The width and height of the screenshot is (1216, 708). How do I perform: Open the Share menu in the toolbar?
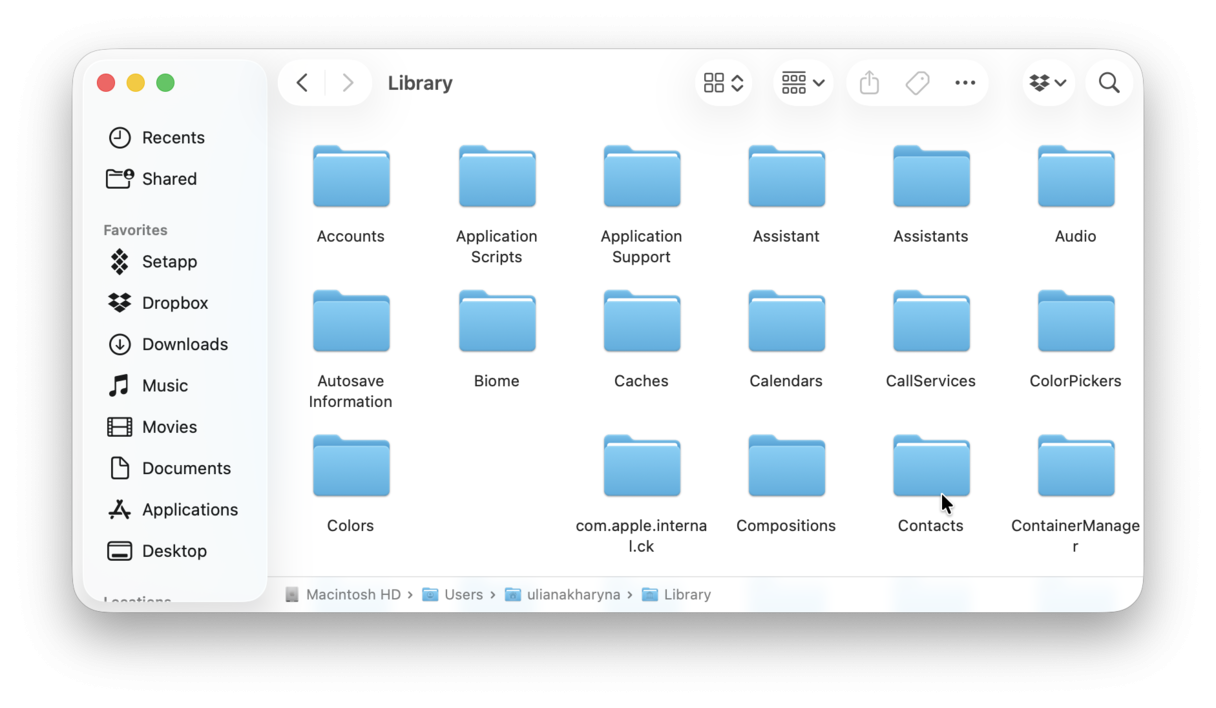pyautogui.click(x=868, y=83)
